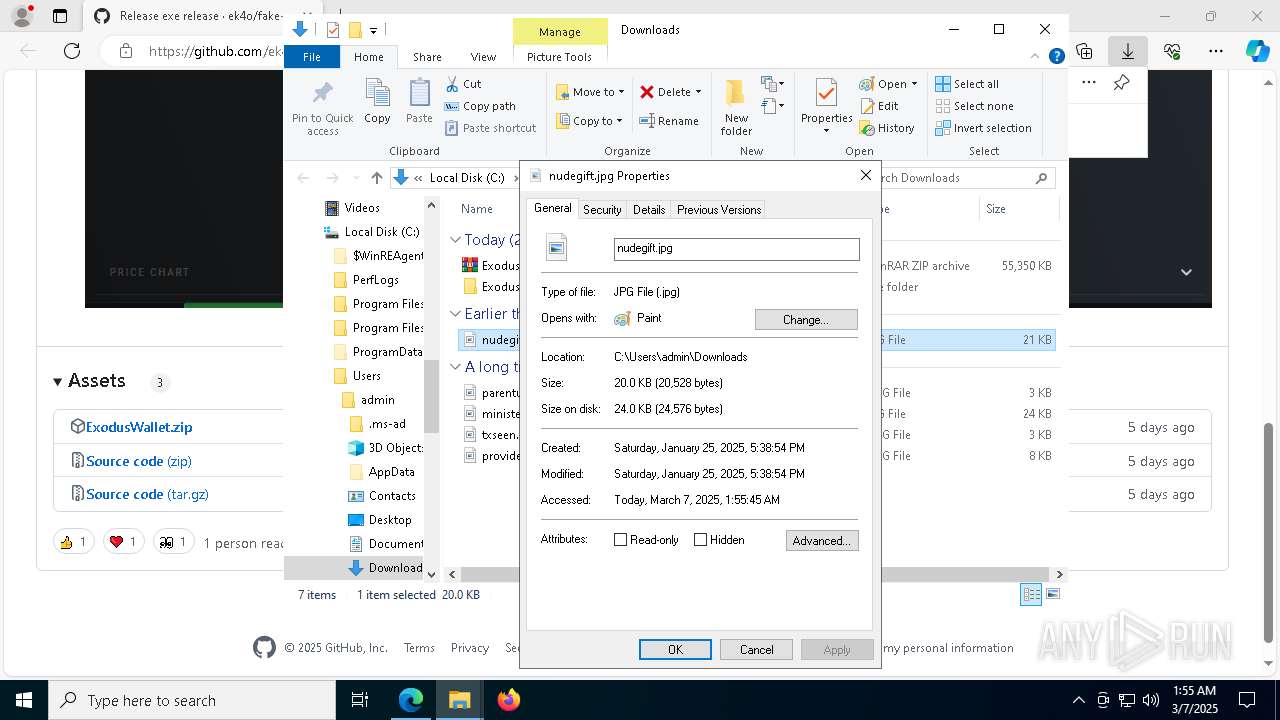Open the File menu in Explorer
Image resolution: width=1280 pixels, height=720 pixels.
tap(312, 57)
